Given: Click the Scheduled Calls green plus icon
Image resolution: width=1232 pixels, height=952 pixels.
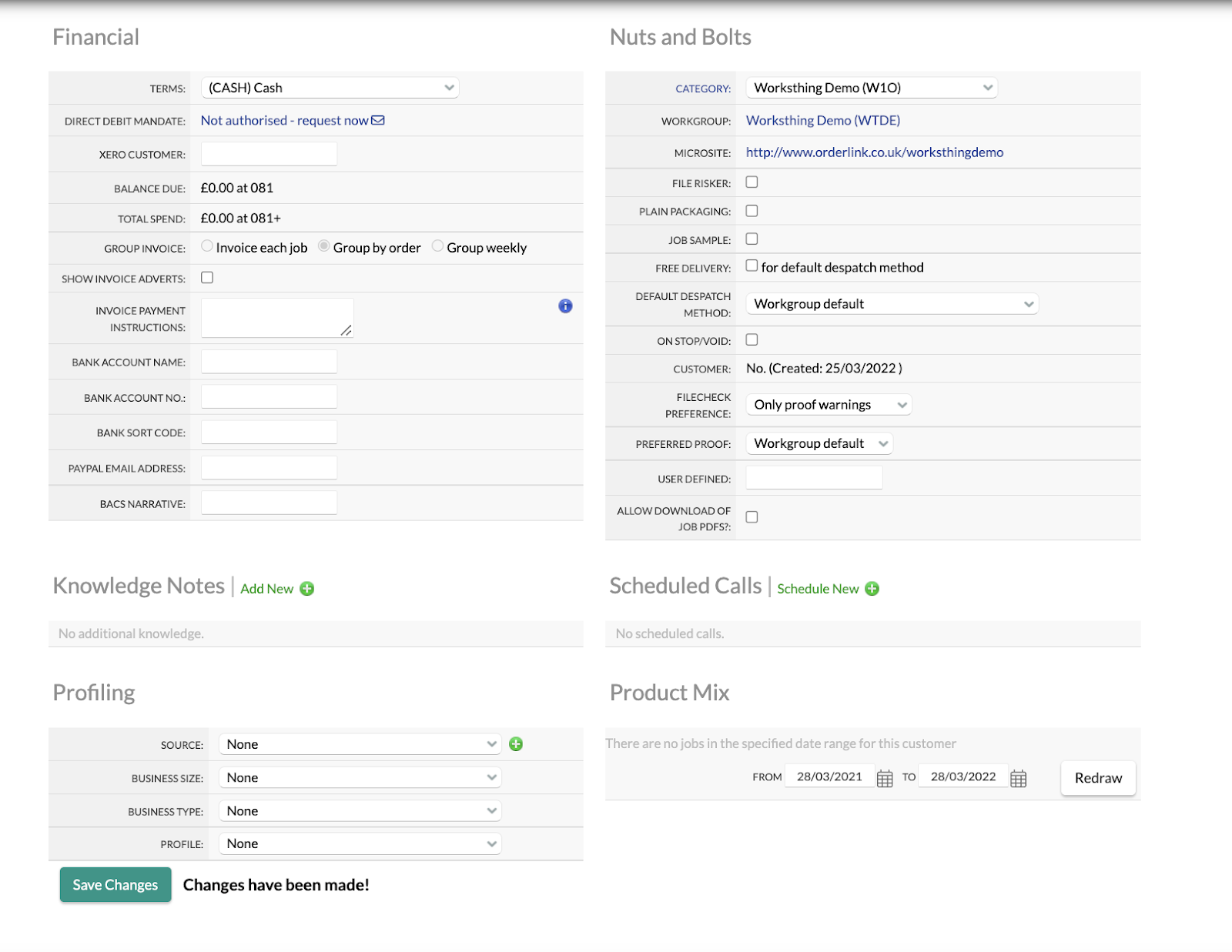Looking at the screenshot, I should click(x=872, y=589).
